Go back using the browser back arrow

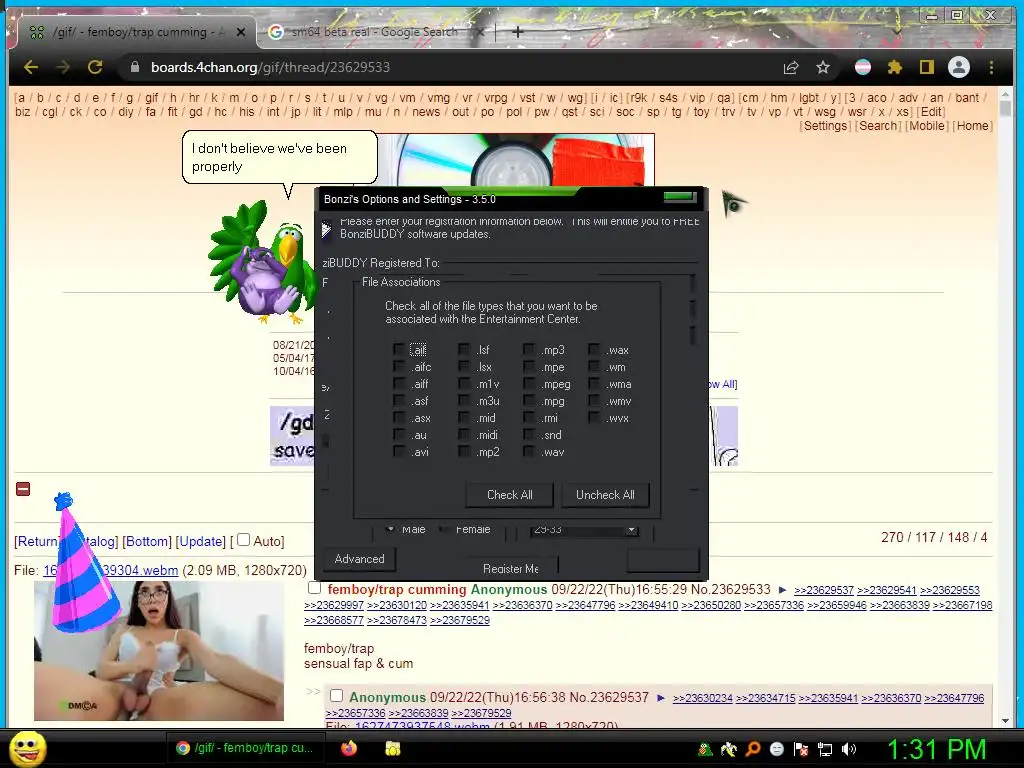[31, 67]
